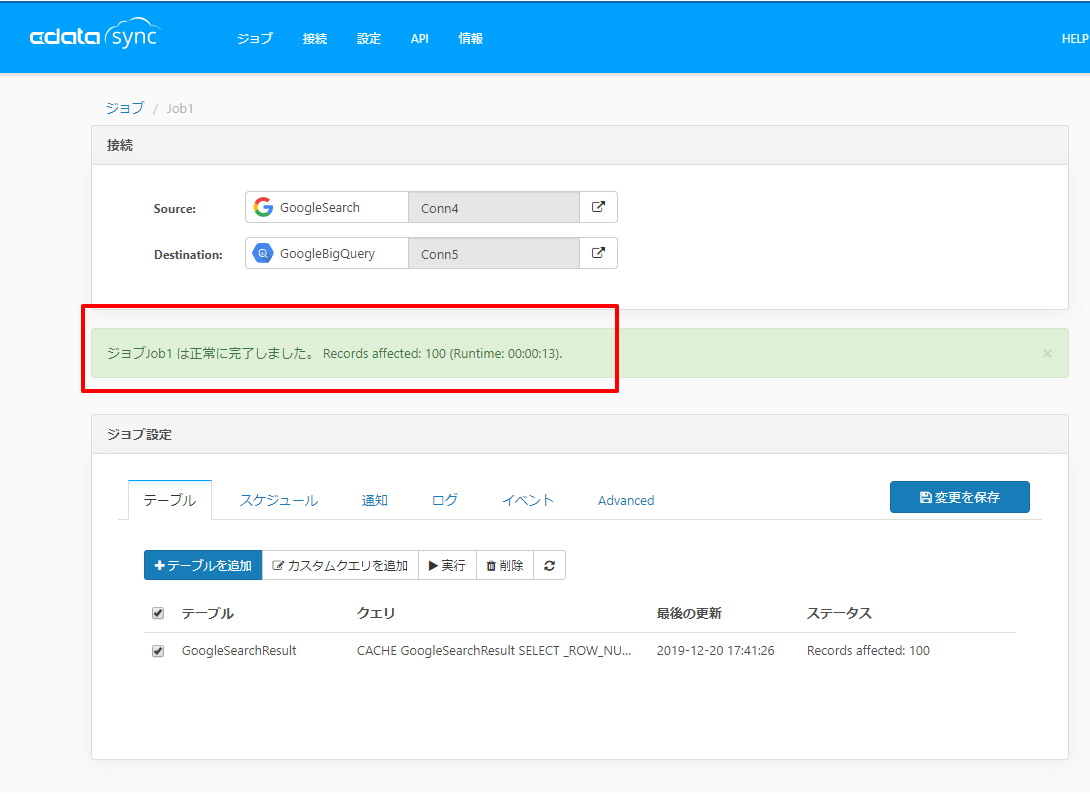The width and height of the screenshot is (1090, 794).
Task: Click the 削除 delete button
Action: pos(505,565)
